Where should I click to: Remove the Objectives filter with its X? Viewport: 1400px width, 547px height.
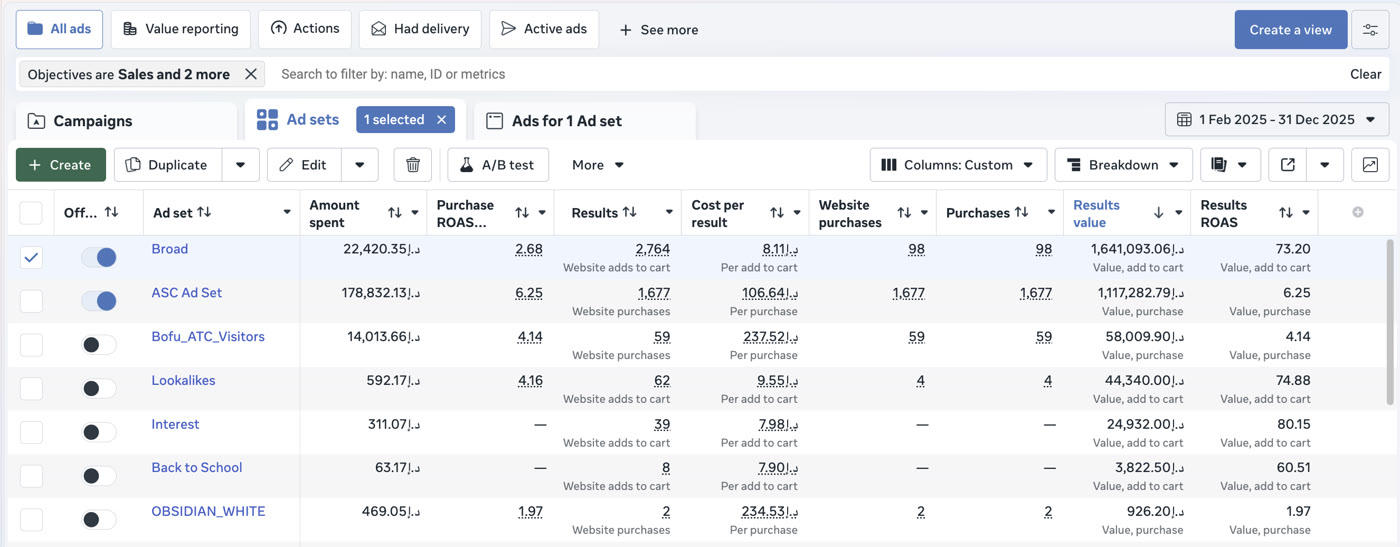point(251,74)
